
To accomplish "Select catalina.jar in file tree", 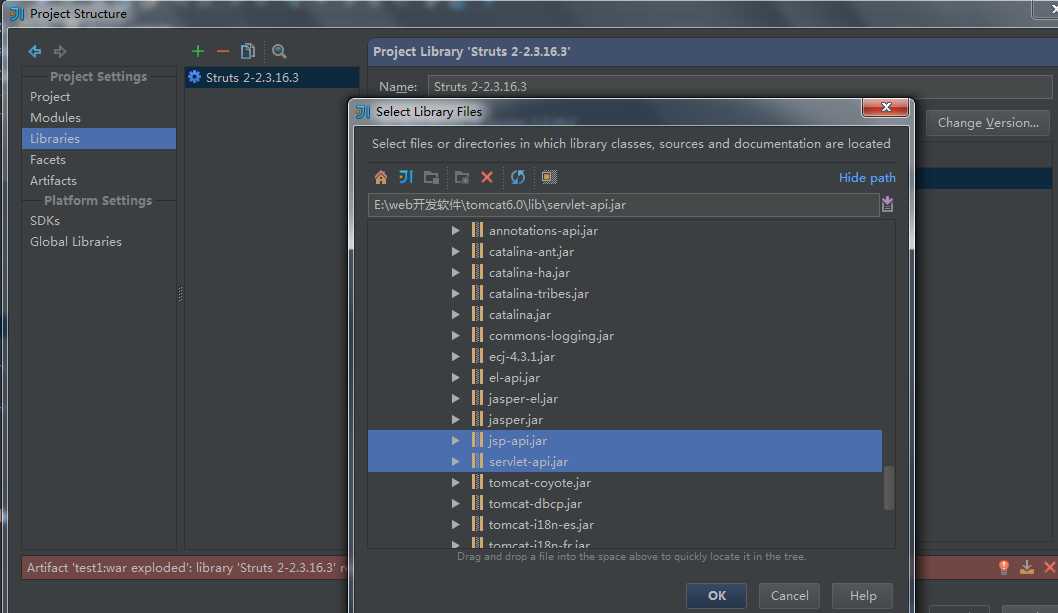I will tap(520, 315).
